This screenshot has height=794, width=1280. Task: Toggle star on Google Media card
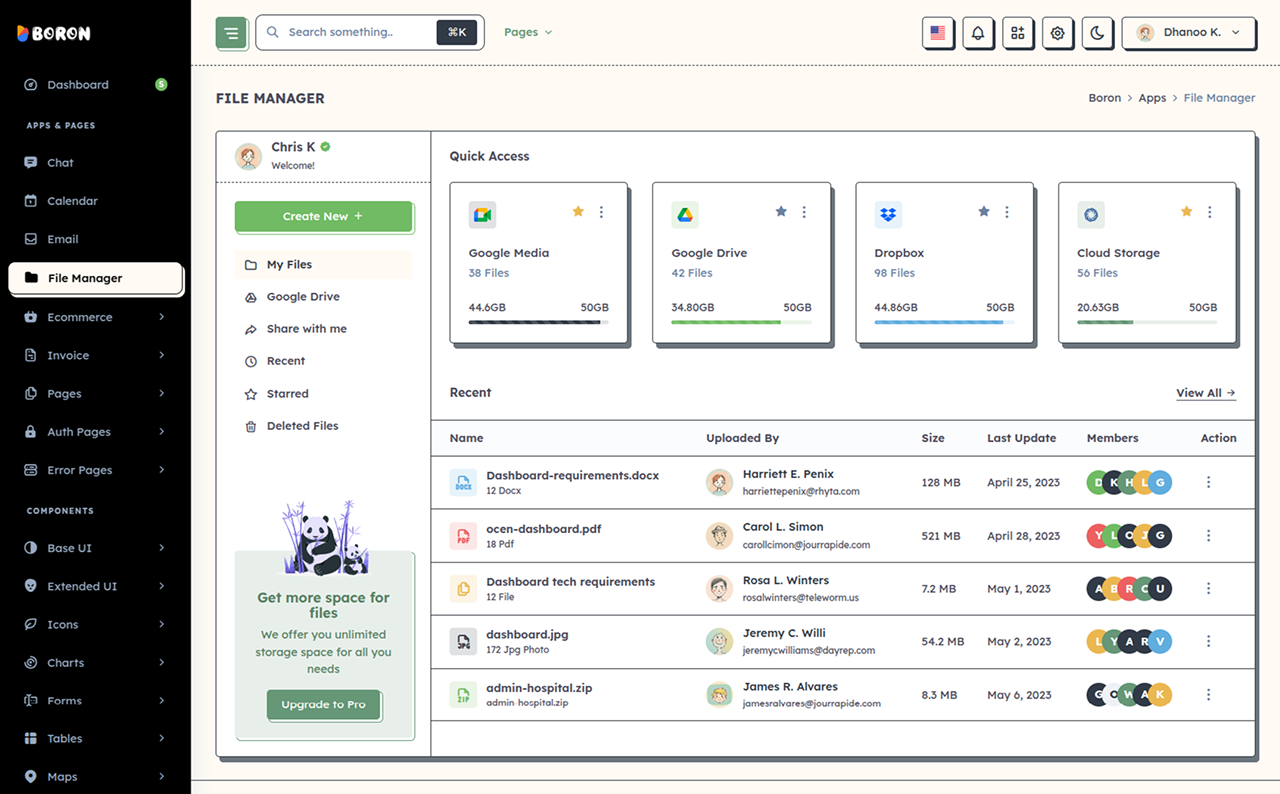(578, 211)
